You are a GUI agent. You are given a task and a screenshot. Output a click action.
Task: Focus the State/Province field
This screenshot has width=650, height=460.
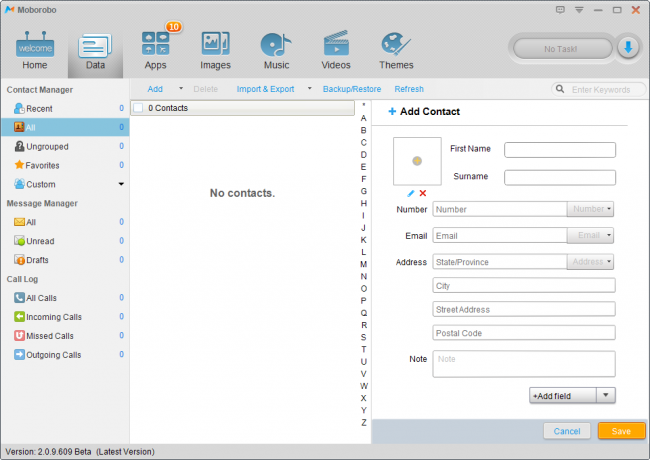[x=500, y=262]
